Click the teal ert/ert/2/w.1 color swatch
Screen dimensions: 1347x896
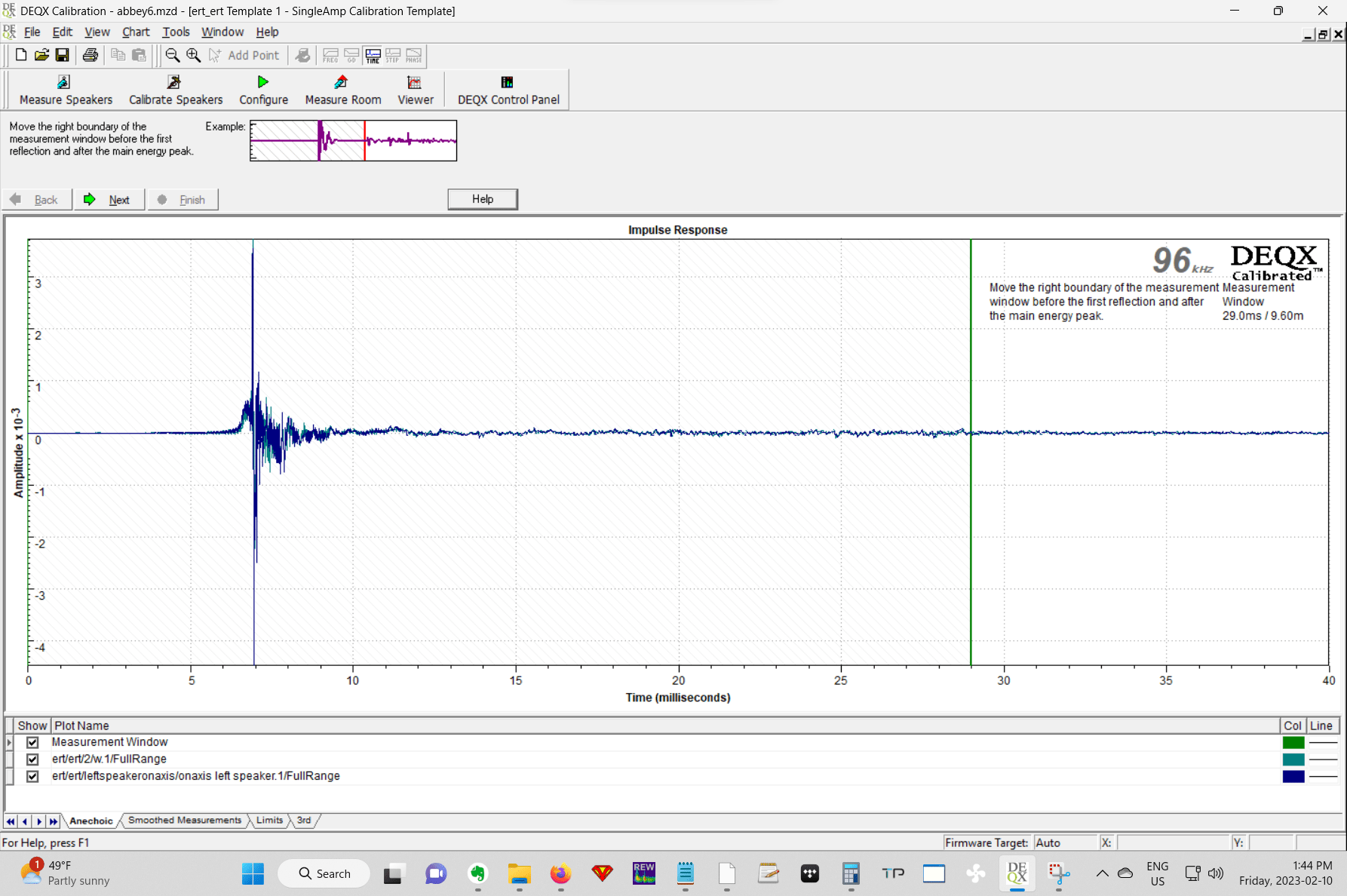[x=1293, y=759]
